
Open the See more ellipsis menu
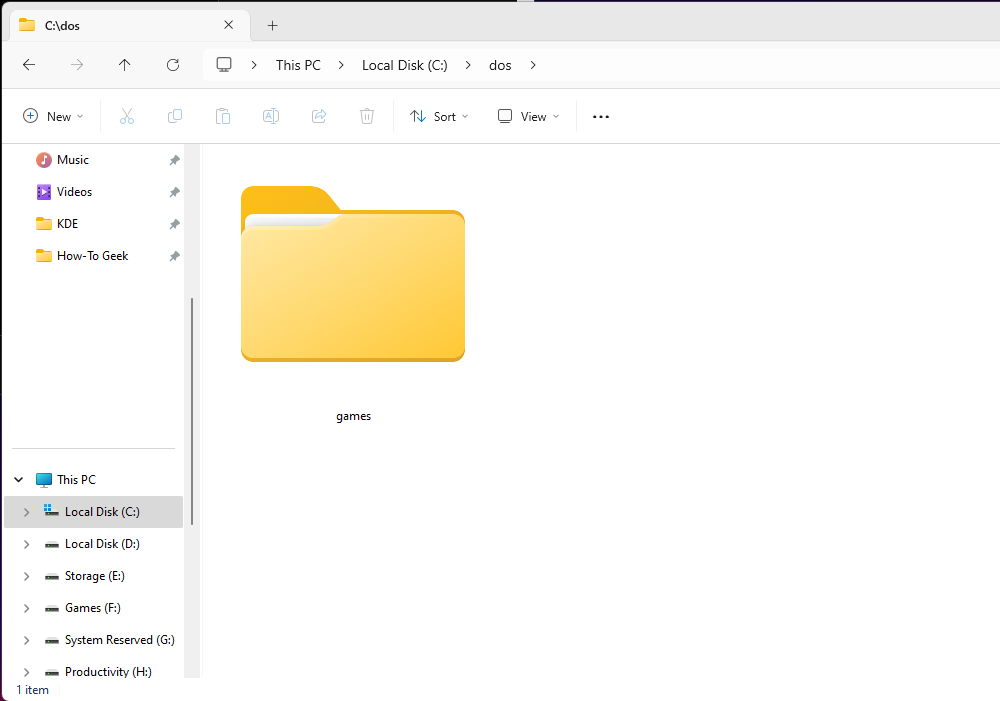[x=601, y=117]
